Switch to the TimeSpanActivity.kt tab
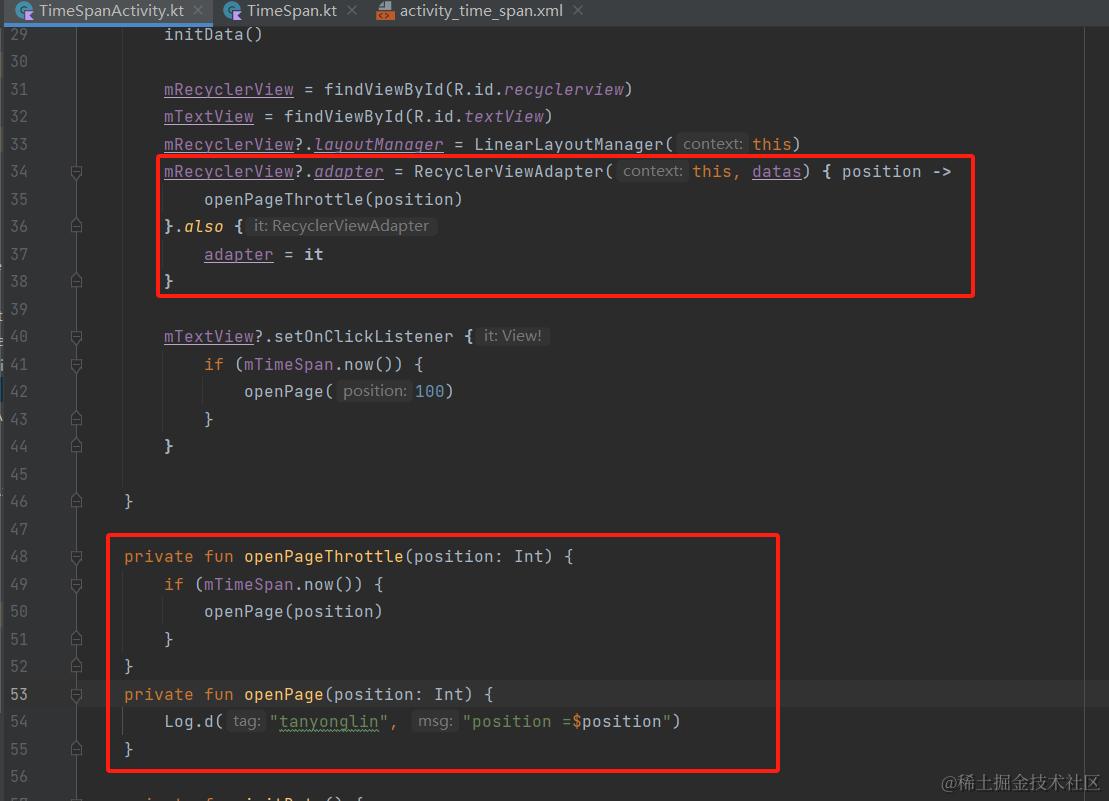 [x=110, y=11]
